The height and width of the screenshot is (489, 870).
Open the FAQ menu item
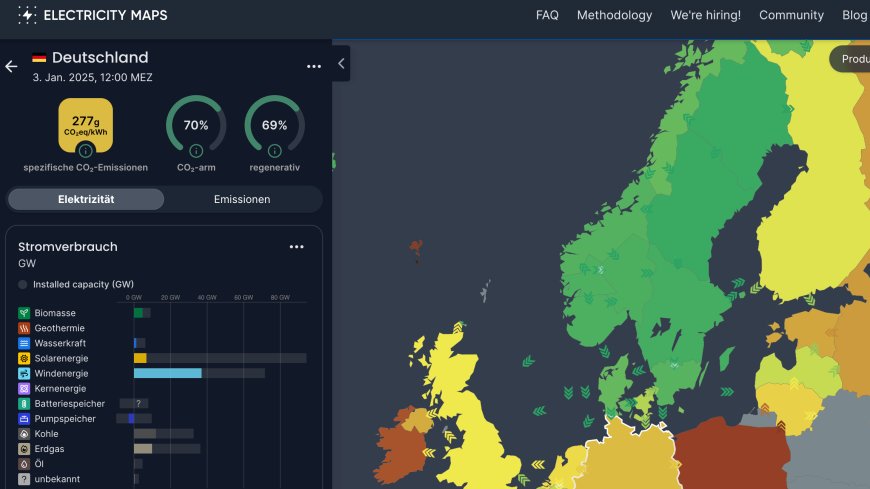pos(547,15)
